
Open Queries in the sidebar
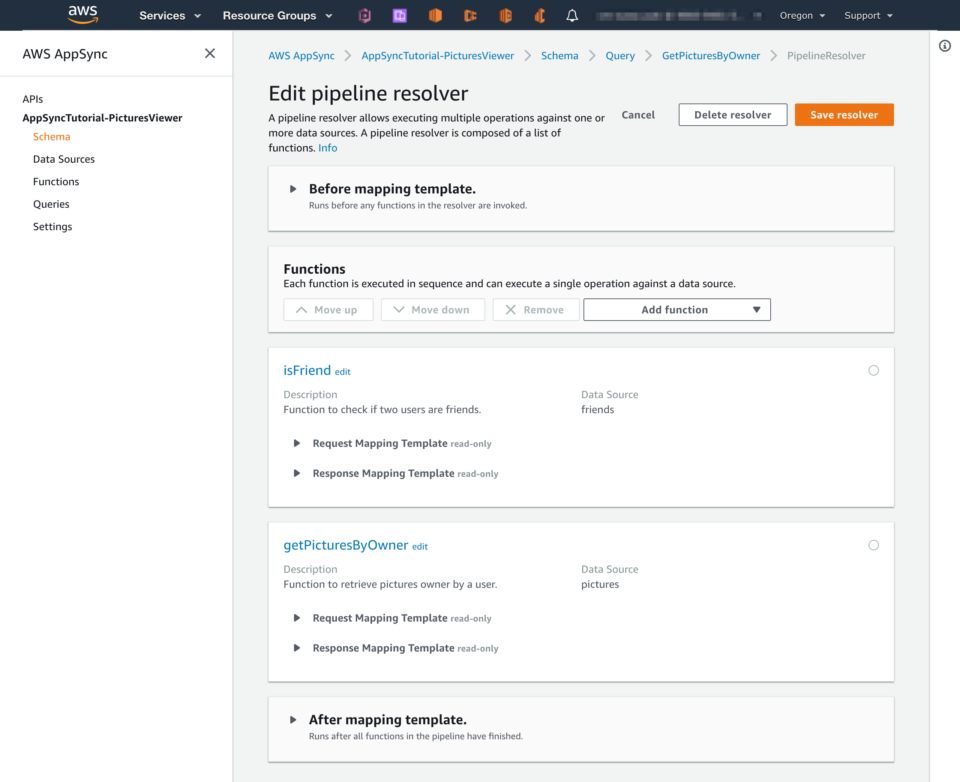pos(51,205)
